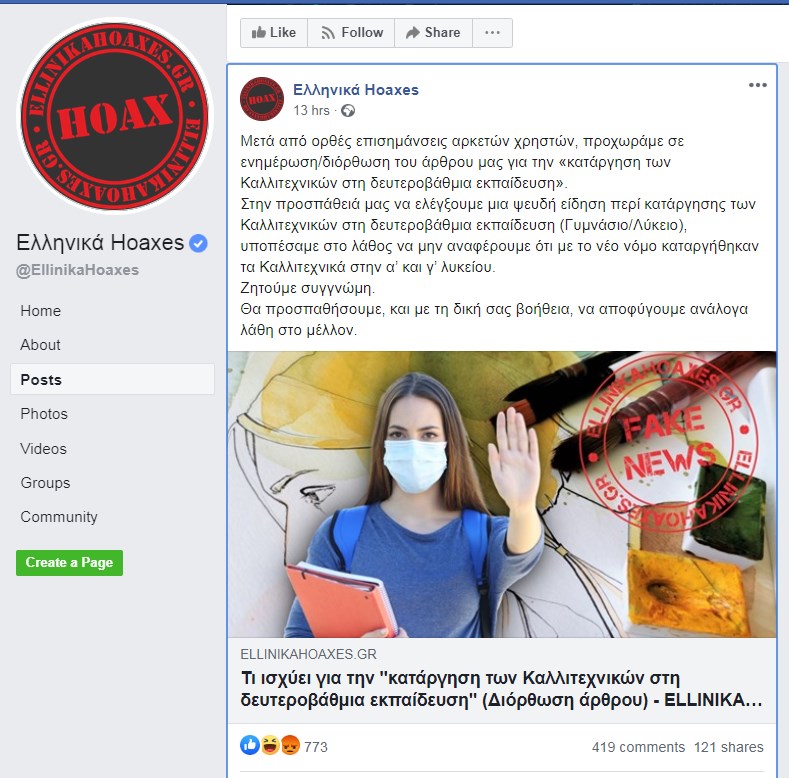Image resolution: width=789 pixels, height=778 pixels.
Task: Click the angry reaction emoji icon
Action: [290, 745]
